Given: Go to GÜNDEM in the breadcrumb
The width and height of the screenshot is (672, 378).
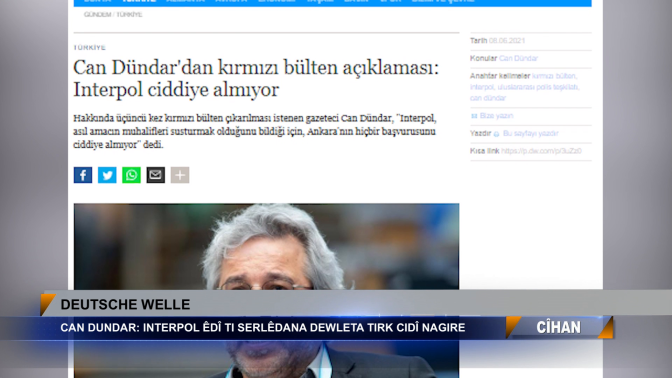Looking at the screenshot, I should click(97, 15).
